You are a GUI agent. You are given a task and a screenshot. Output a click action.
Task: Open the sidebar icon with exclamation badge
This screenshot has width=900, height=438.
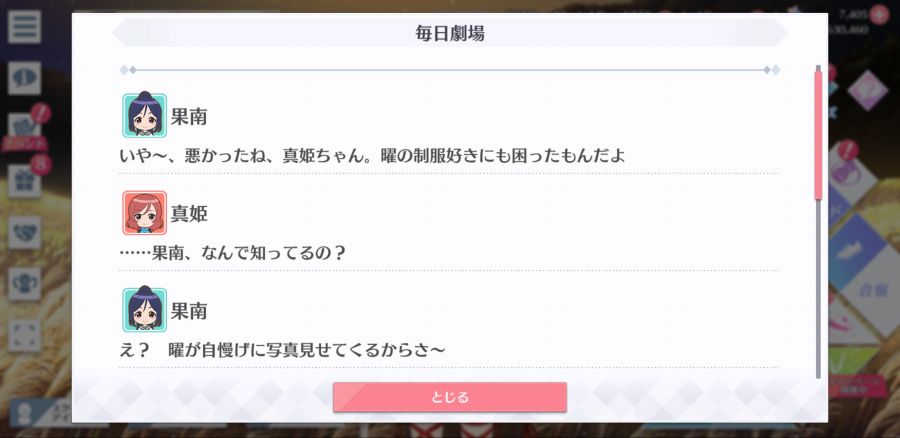(26, 127)
